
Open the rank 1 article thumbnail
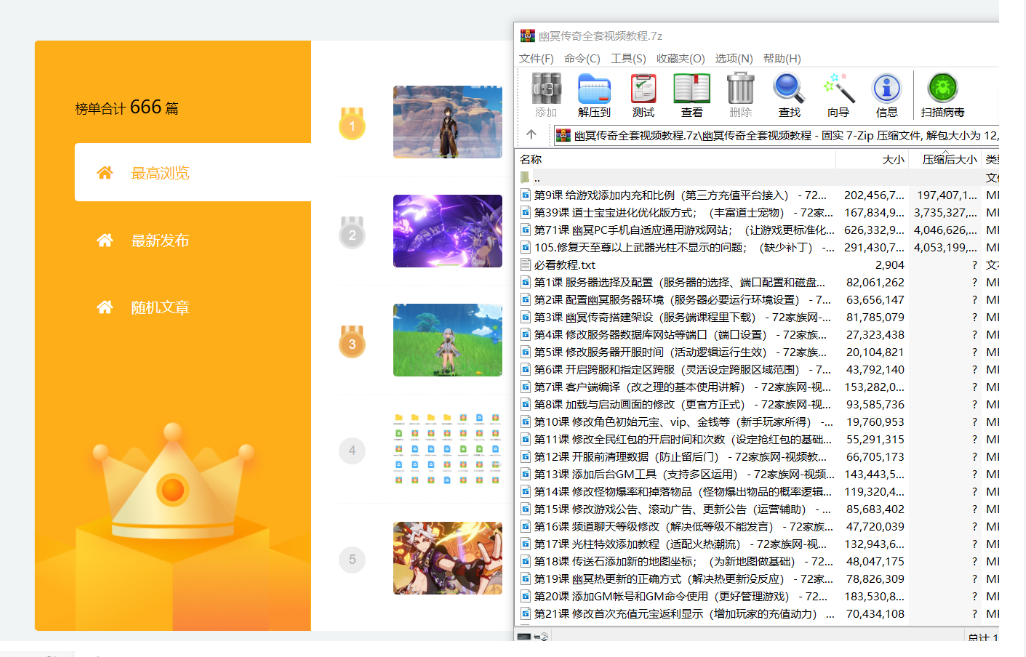pyautogui.click(x=447, y=122)
